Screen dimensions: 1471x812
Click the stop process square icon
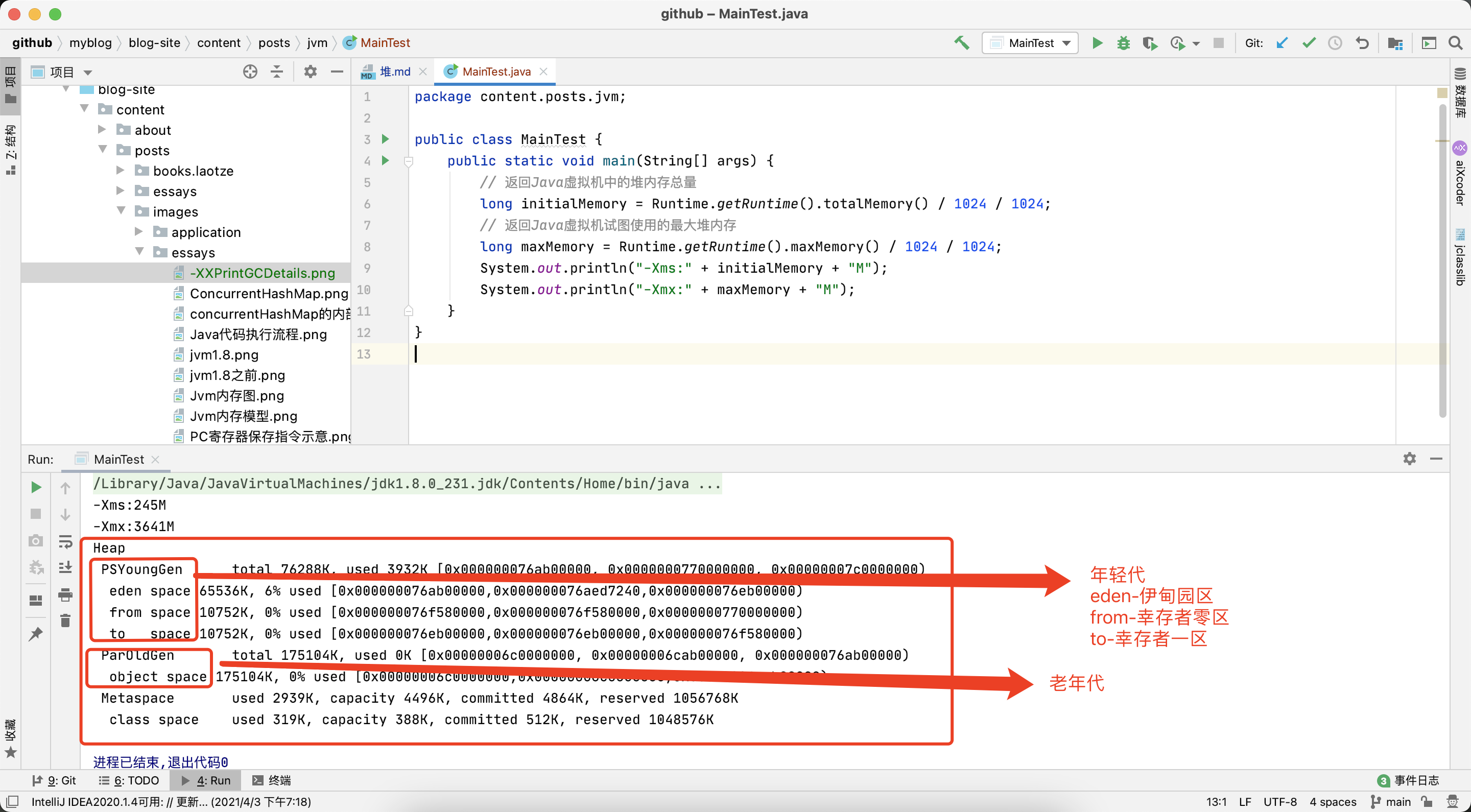pos(1218,43)
